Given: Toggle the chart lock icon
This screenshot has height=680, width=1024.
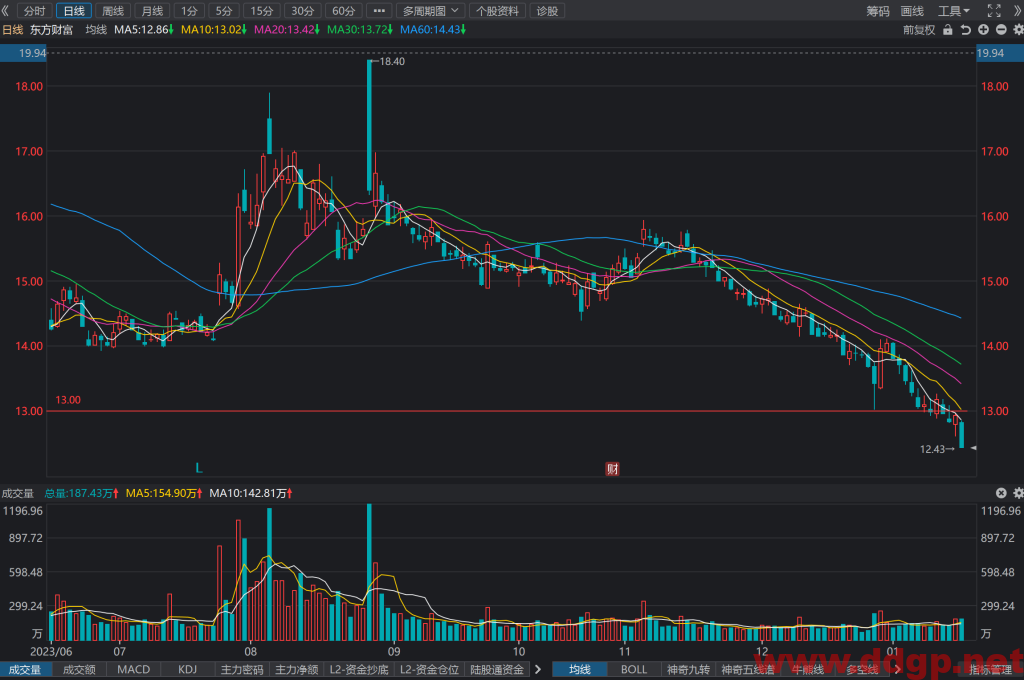Looking at the screenshot, I should click(948, 30).
